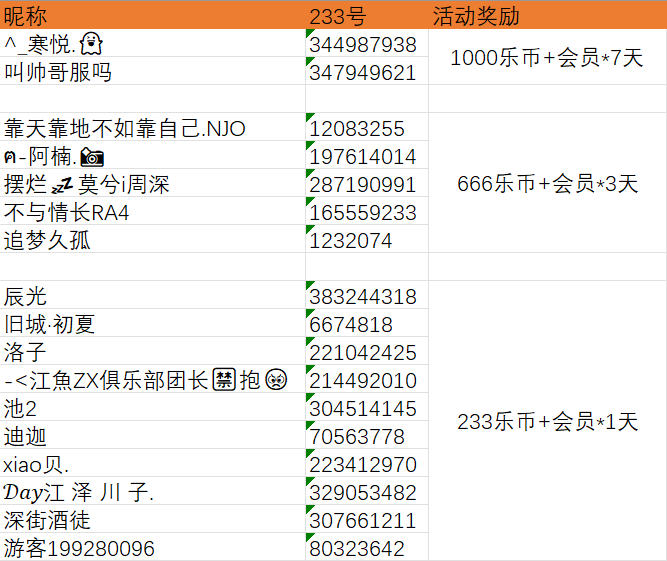This screenshot has width=667, height=561.
Task: Click the ID cell 383244318
Action: (x=367, y=296)
